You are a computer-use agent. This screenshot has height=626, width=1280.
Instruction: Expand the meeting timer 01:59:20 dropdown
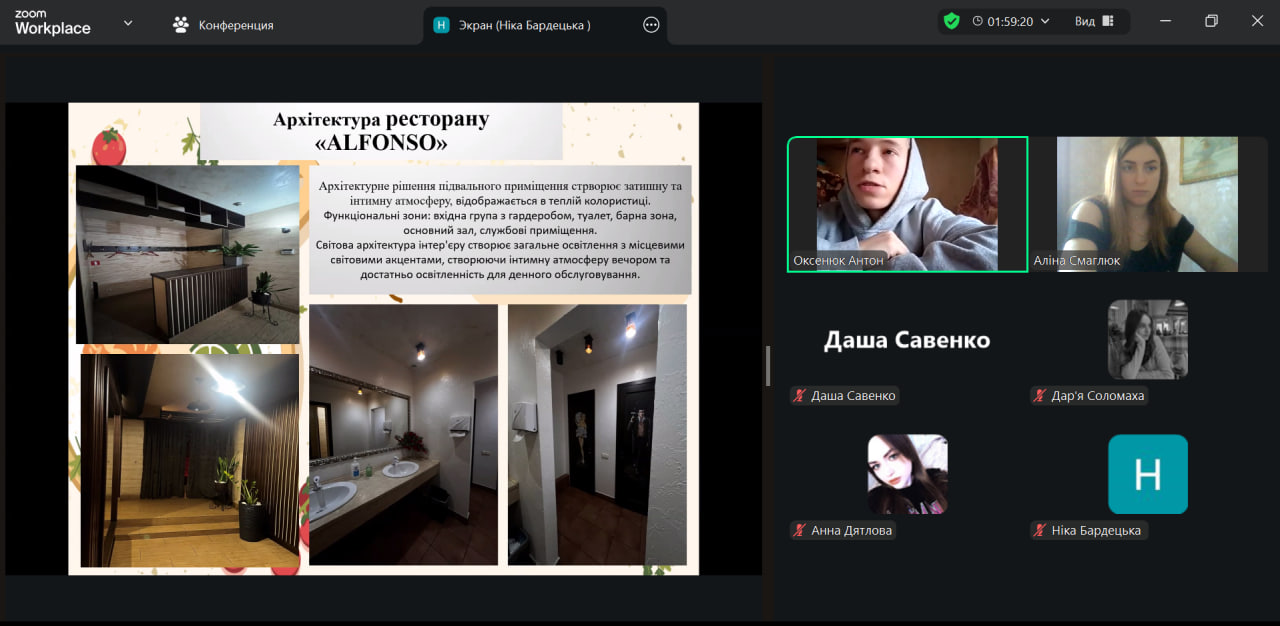[1045, 21]
